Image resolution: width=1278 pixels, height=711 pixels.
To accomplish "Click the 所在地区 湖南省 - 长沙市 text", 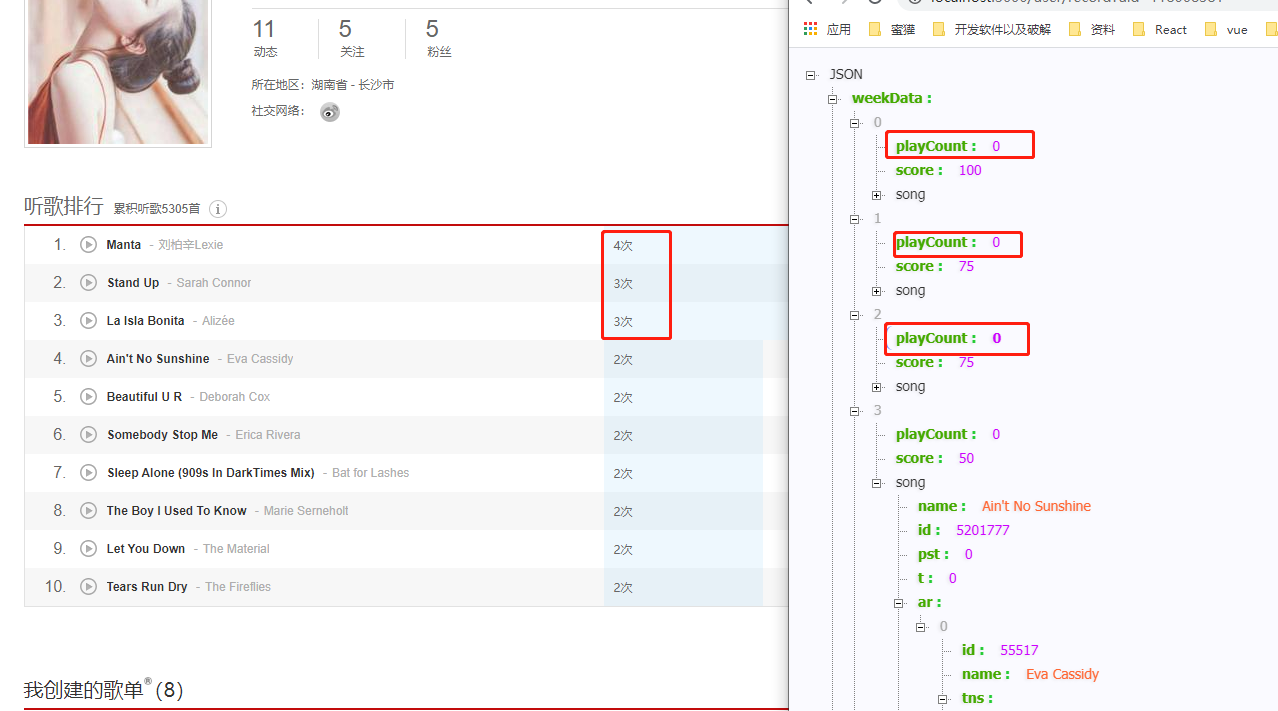I will click(x=323, y=85).
